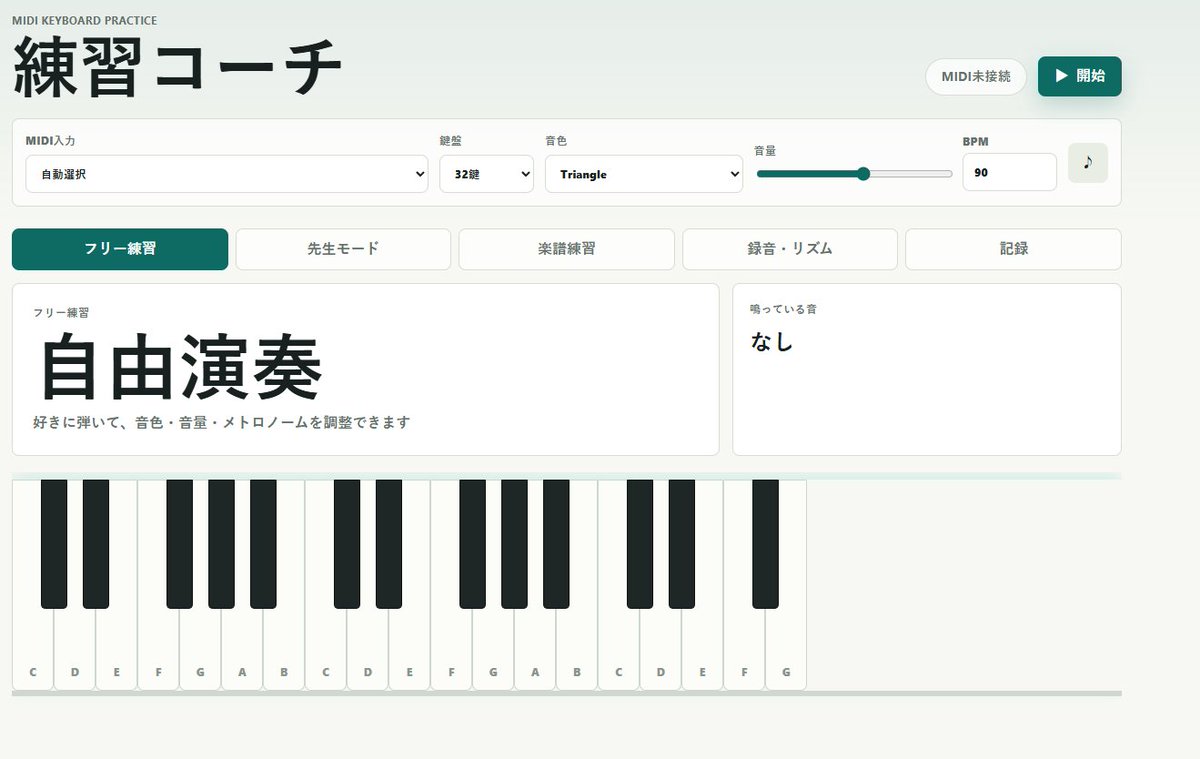1200x759 pixels.
Task: Play the highest-octave C white key
Action: pos(619,650)
